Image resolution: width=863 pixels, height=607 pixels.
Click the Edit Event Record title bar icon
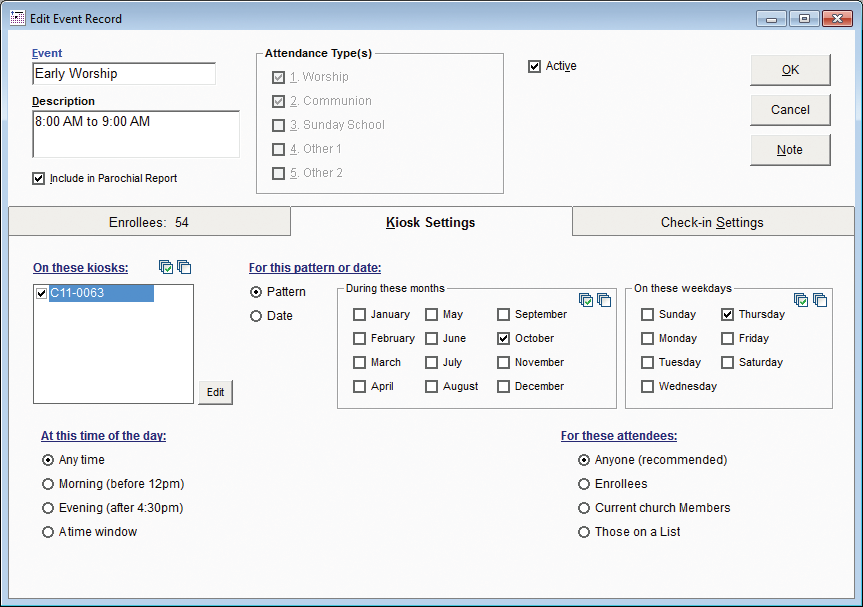17,18
